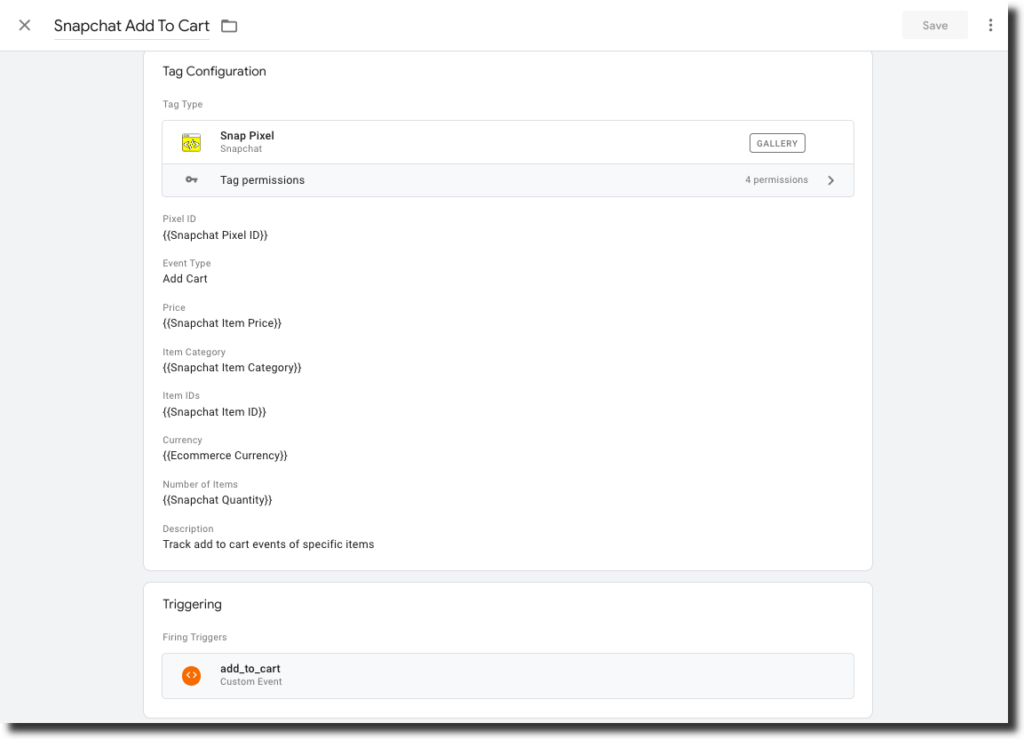The width and height of the screenshot is (1024, 739).
Task: Close the tag editor with X icon
Action: [25, 25]
